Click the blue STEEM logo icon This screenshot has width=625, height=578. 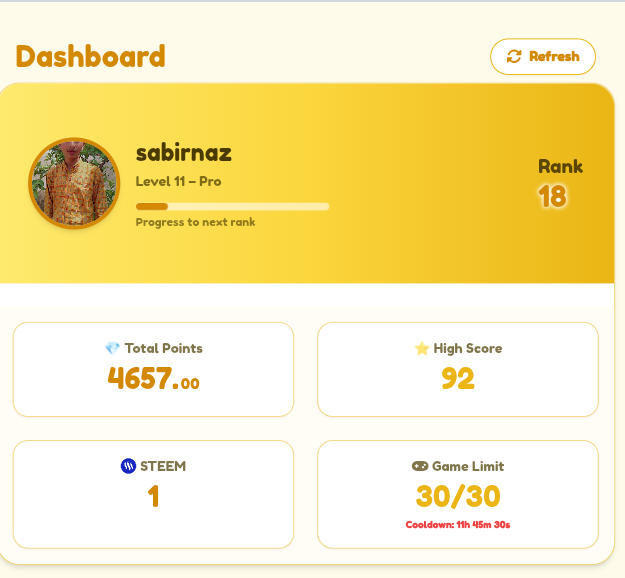pos(128,466)
